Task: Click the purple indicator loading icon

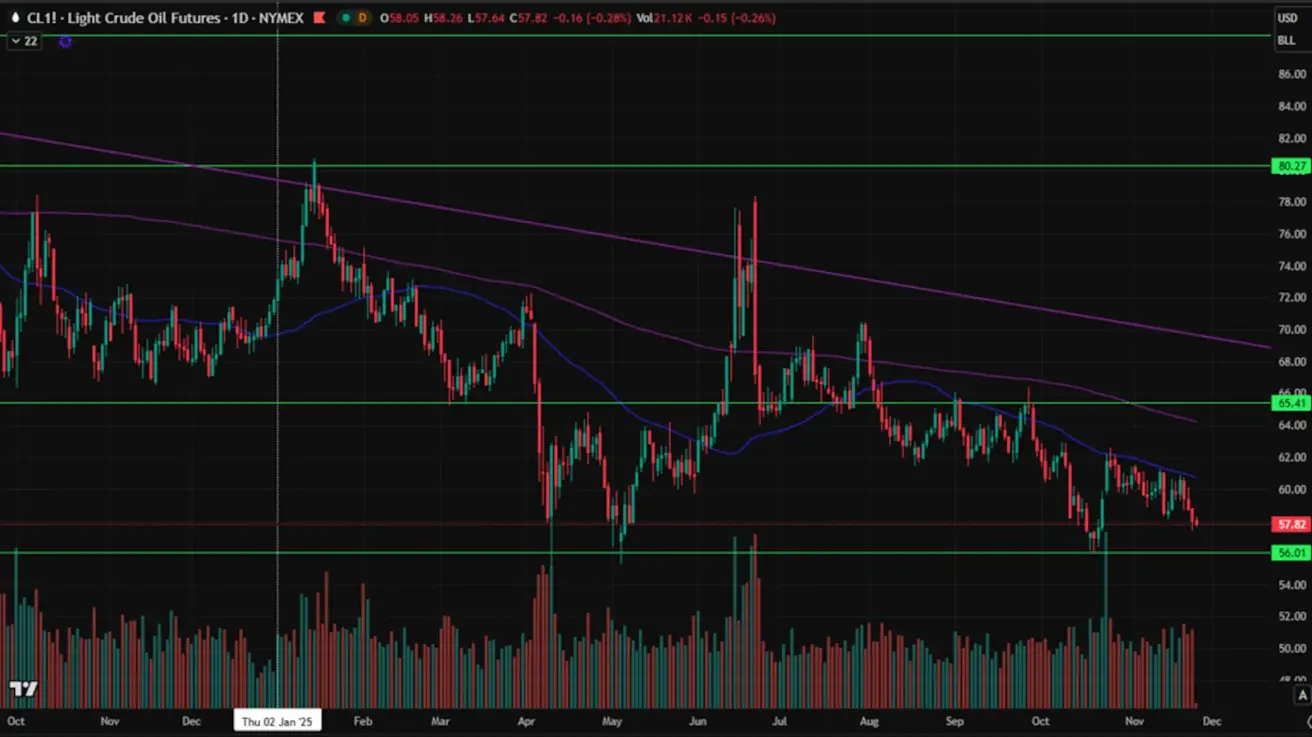Action: 66,41
